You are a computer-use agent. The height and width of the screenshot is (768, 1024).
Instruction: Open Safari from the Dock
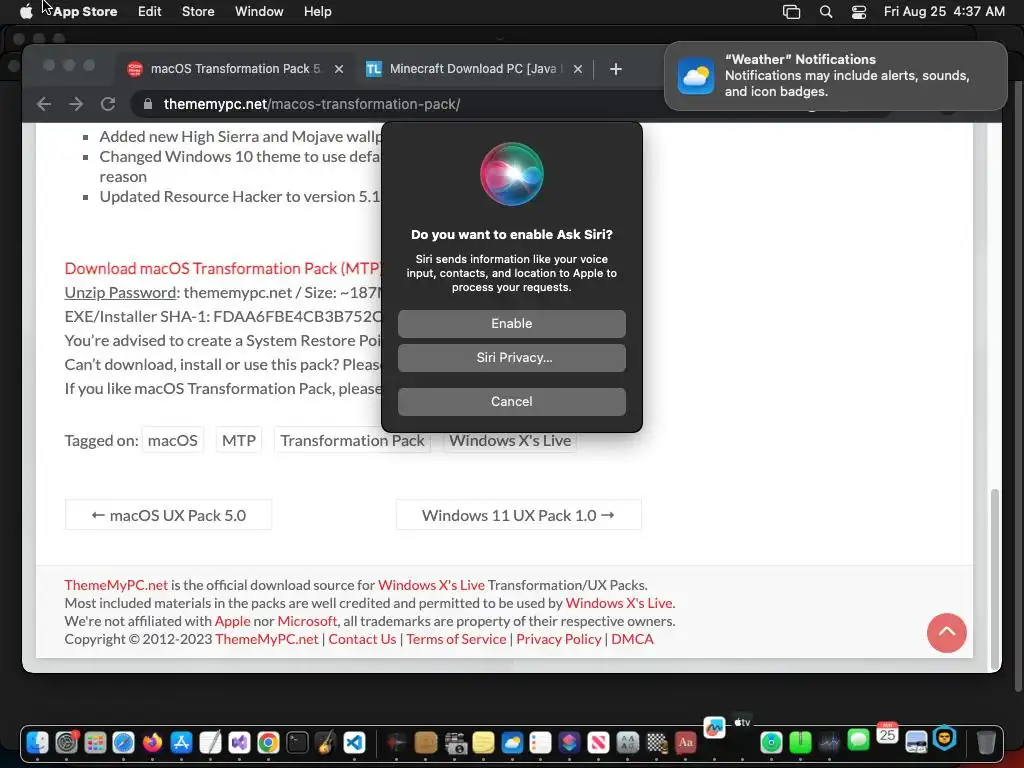(x=123, y=743)
